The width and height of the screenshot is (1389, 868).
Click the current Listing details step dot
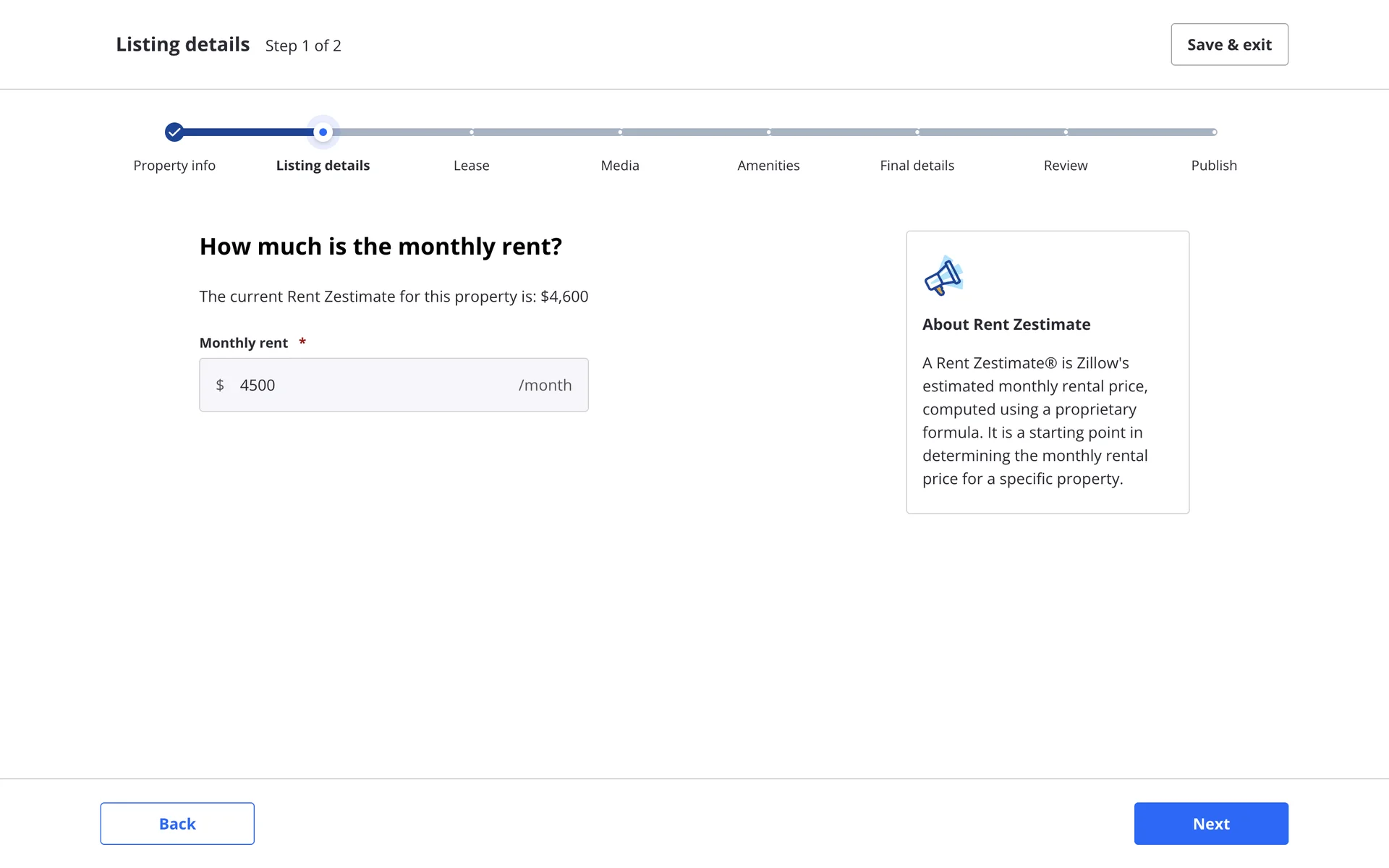(323, 132)
